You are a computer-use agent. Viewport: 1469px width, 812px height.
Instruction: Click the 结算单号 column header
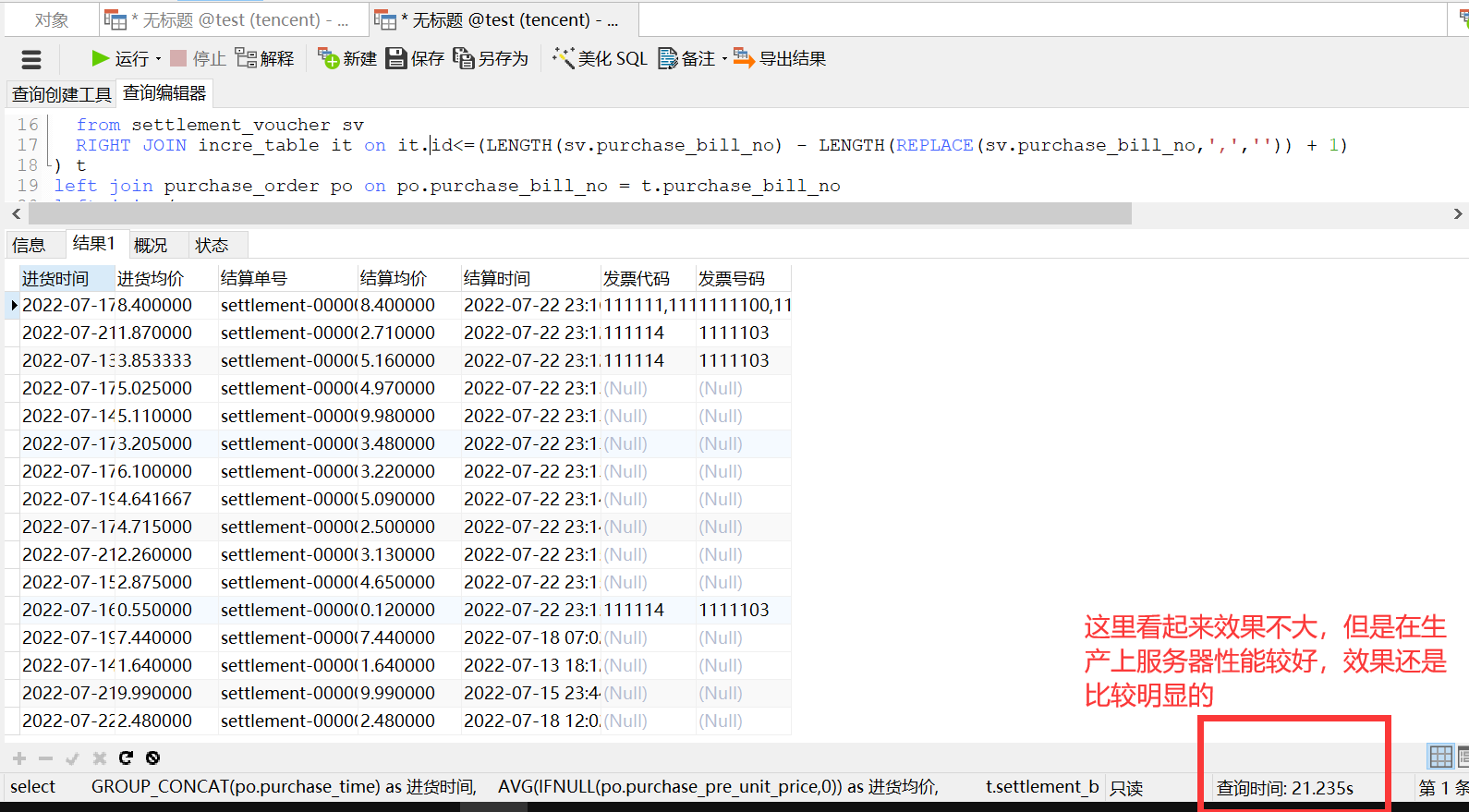point(288,278)
